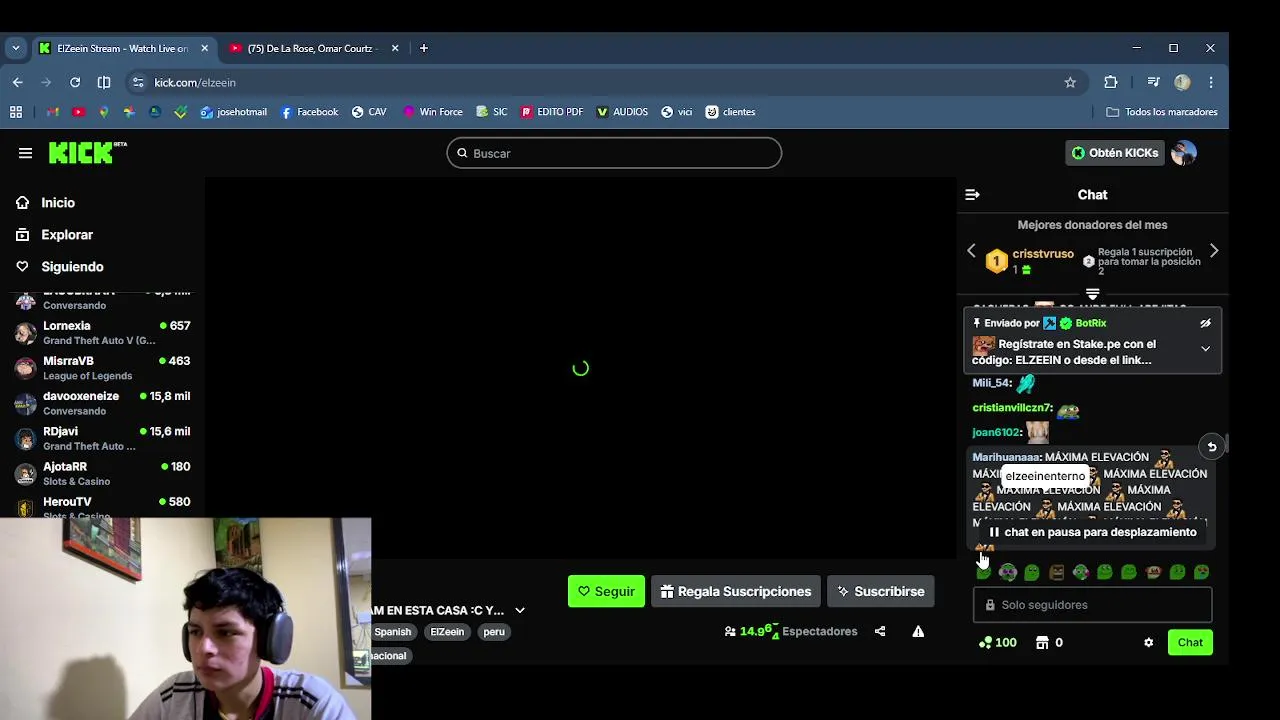Image resolution: width=1280 pixels, height=720 pixels.
Task: View site information icon in address bar
Action: coord(138,82)
